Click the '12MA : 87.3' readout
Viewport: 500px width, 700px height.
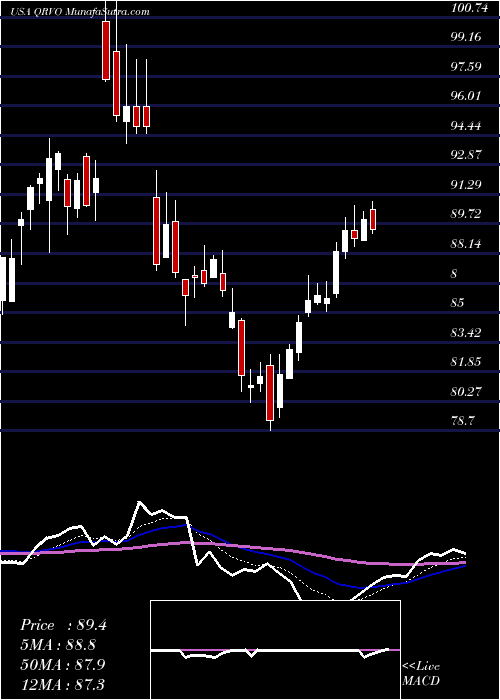coord(63,684)
